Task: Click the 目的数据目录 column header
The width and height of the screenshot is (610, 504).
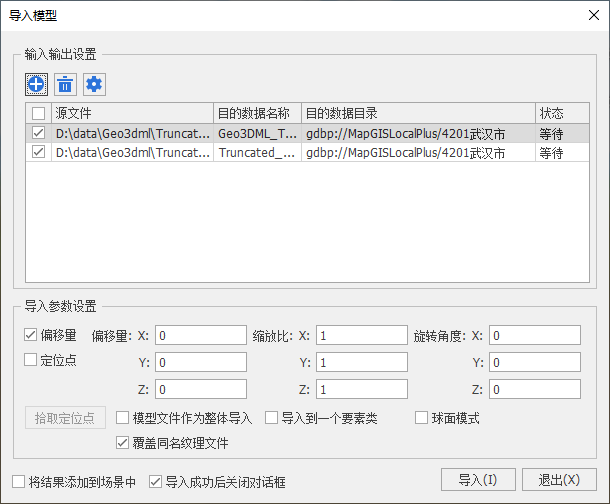Action: tap(417, 113)
